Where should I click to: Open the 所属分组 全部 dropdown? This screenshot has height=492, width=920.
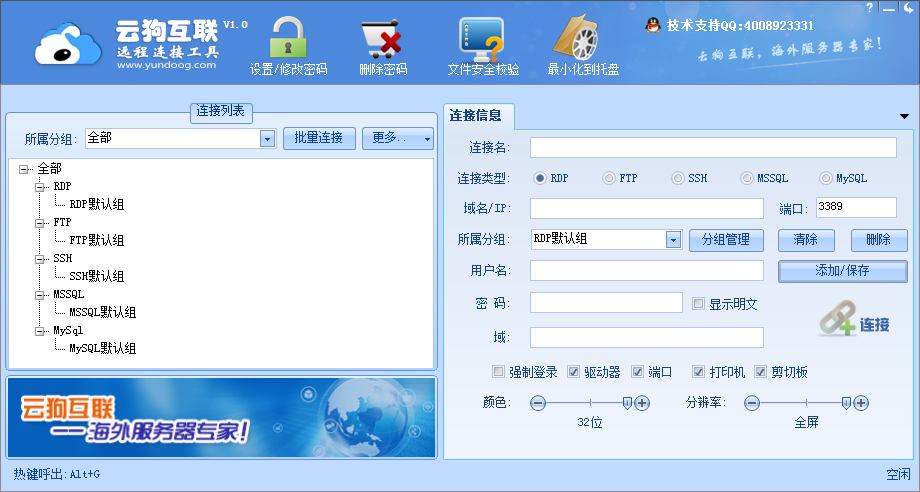pos(267,139)
